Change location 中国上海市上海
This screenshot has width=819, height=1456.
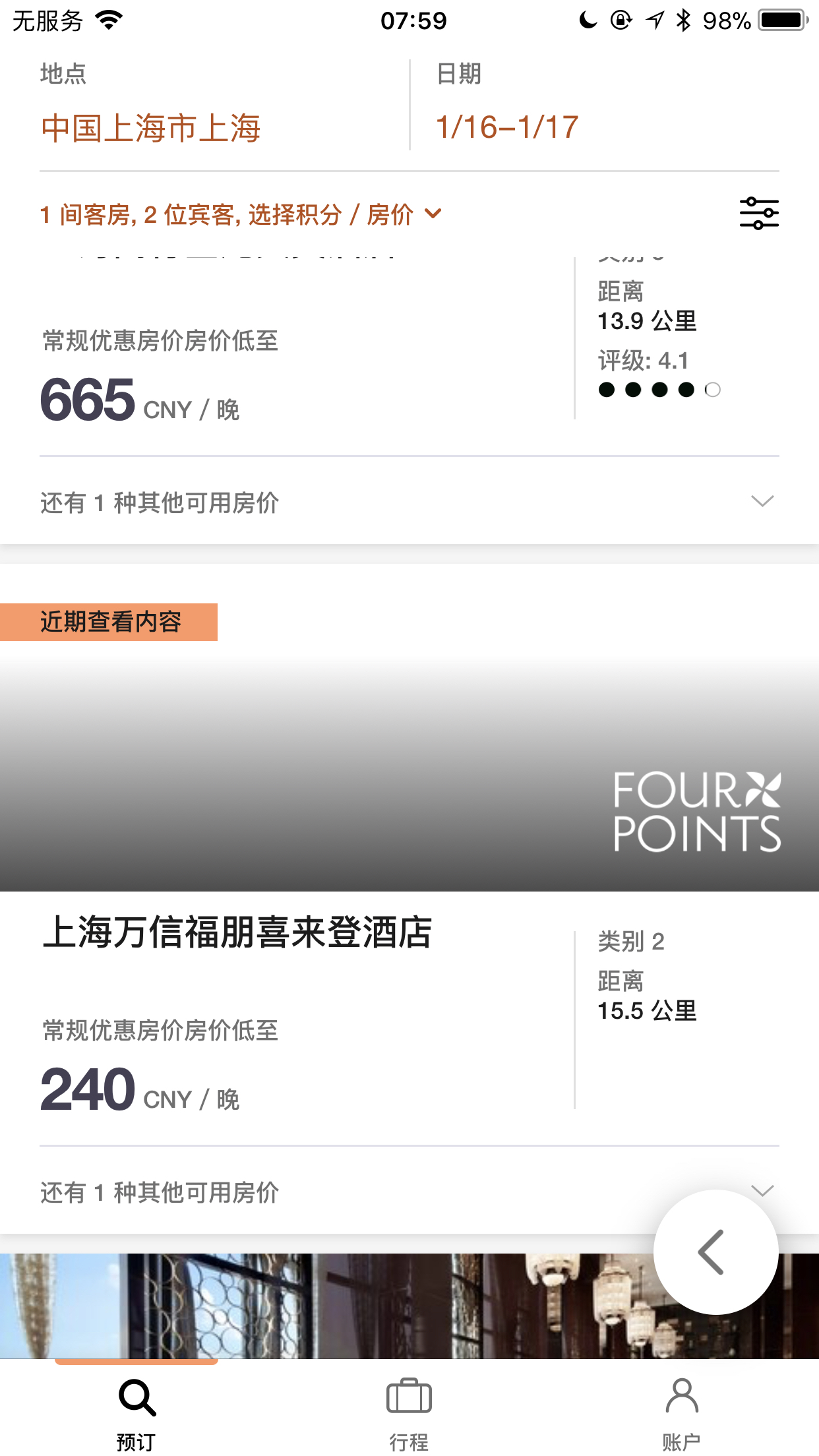[x=151, y=127]
